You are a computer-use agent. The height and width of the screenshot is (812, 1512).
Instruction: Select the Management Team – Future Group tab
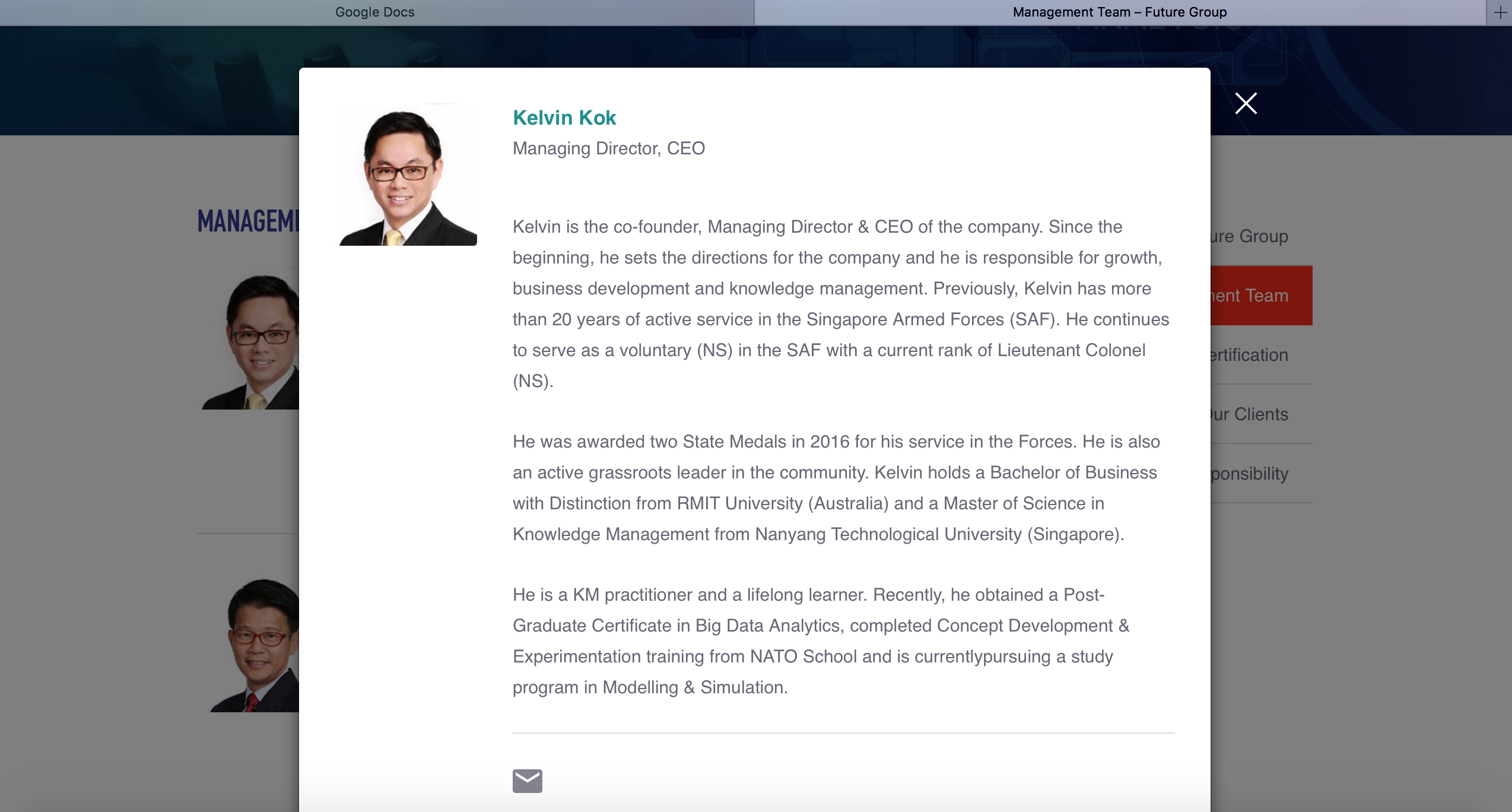[x=1120, y=12]
